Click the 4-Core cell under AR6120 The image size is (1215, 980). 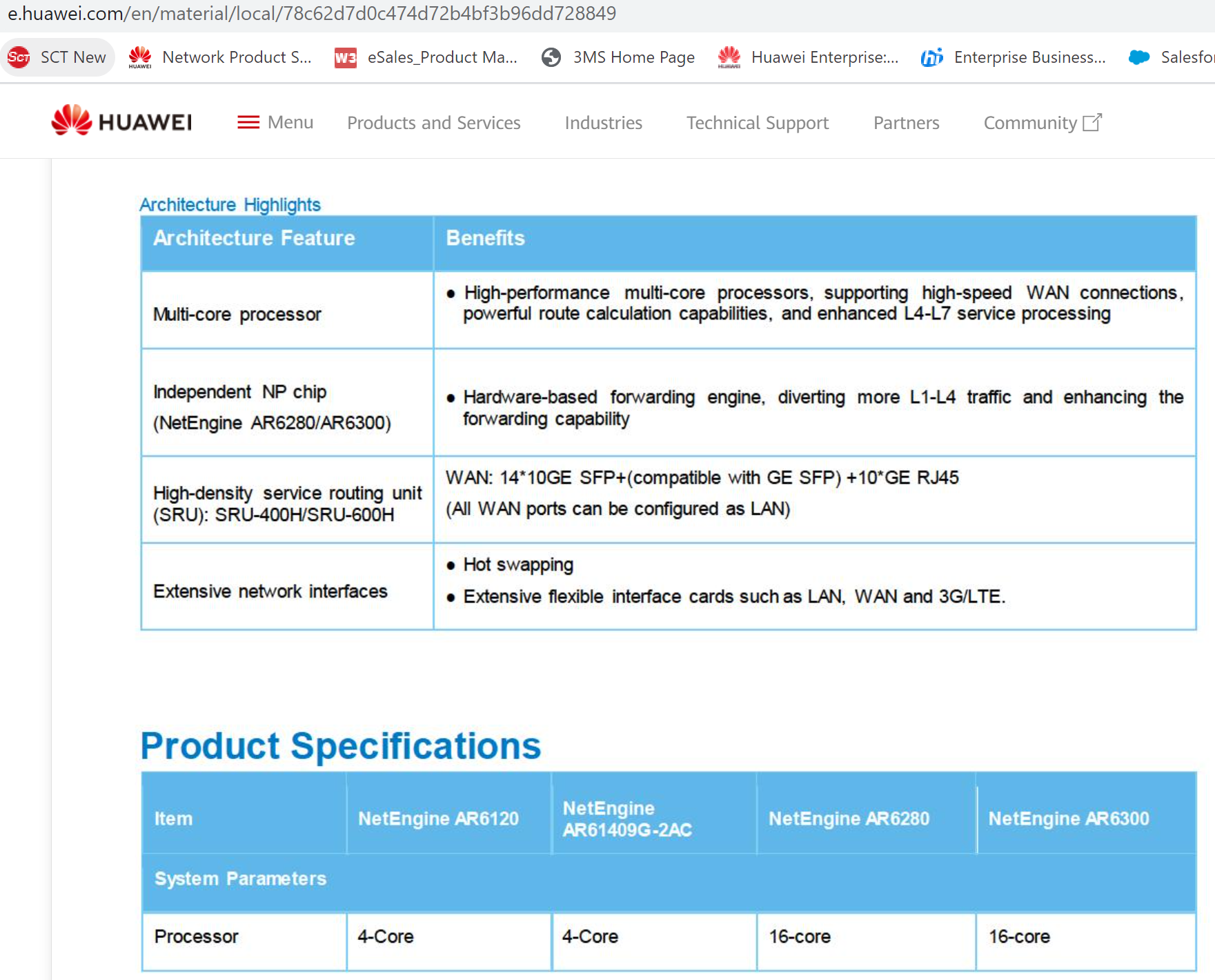[449, 941]
